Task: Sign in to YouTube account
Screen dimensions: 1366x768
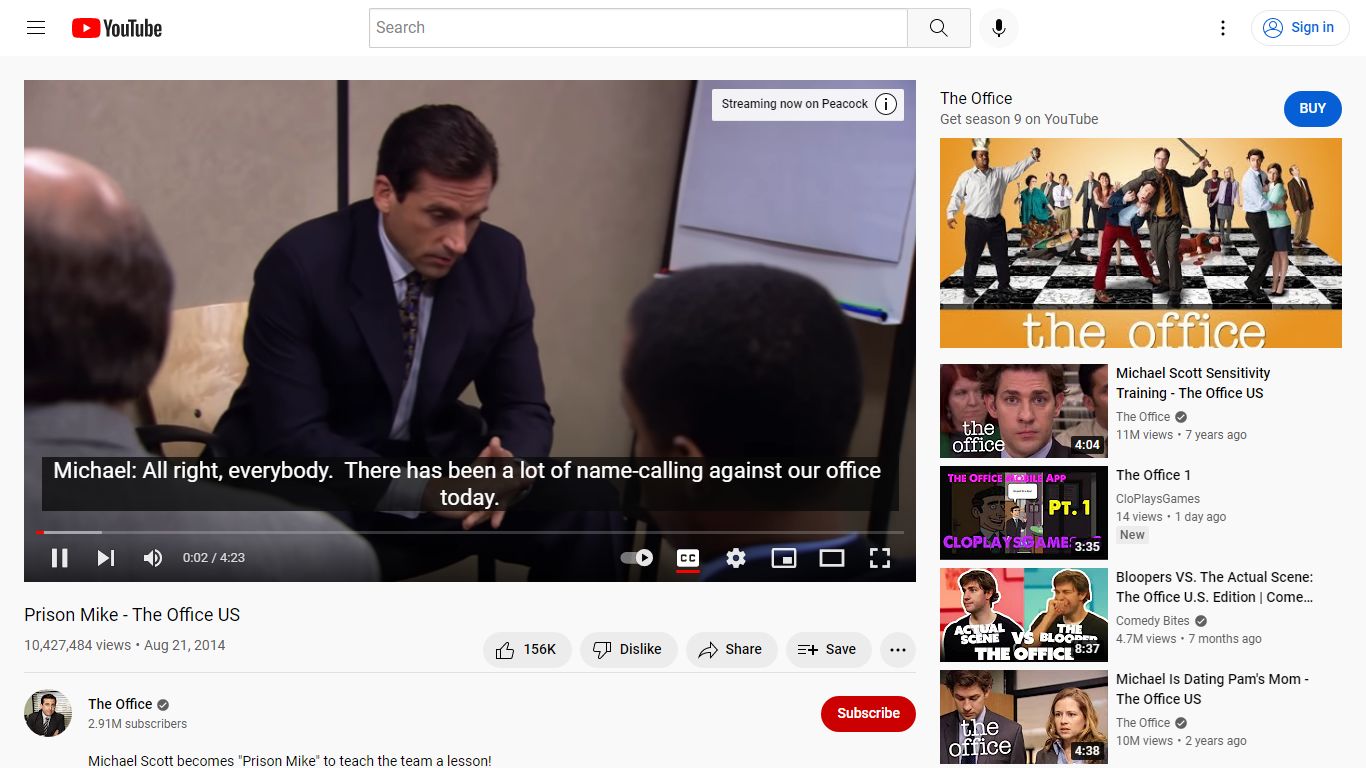Action: click(x=1298, y=28)
